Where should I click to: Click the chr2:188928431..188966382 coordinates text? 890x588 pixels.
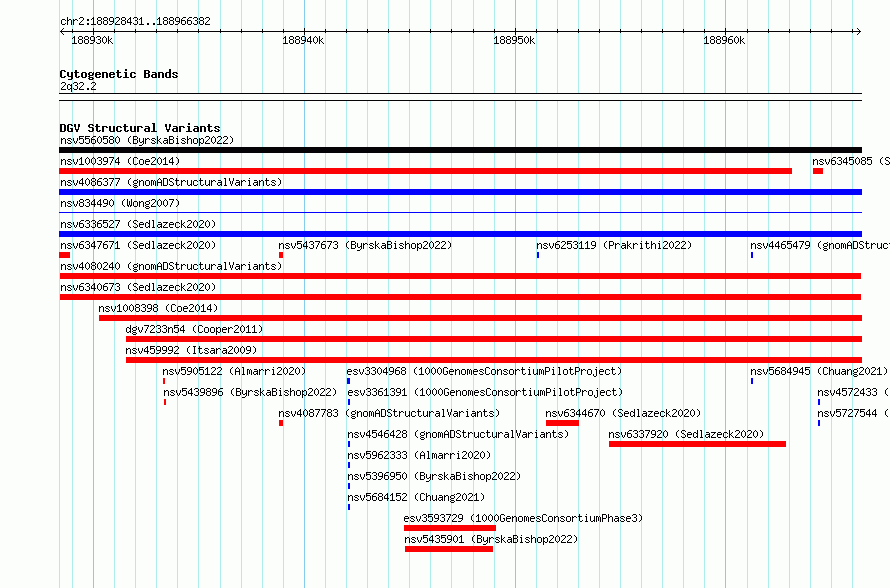pos(135,21)
